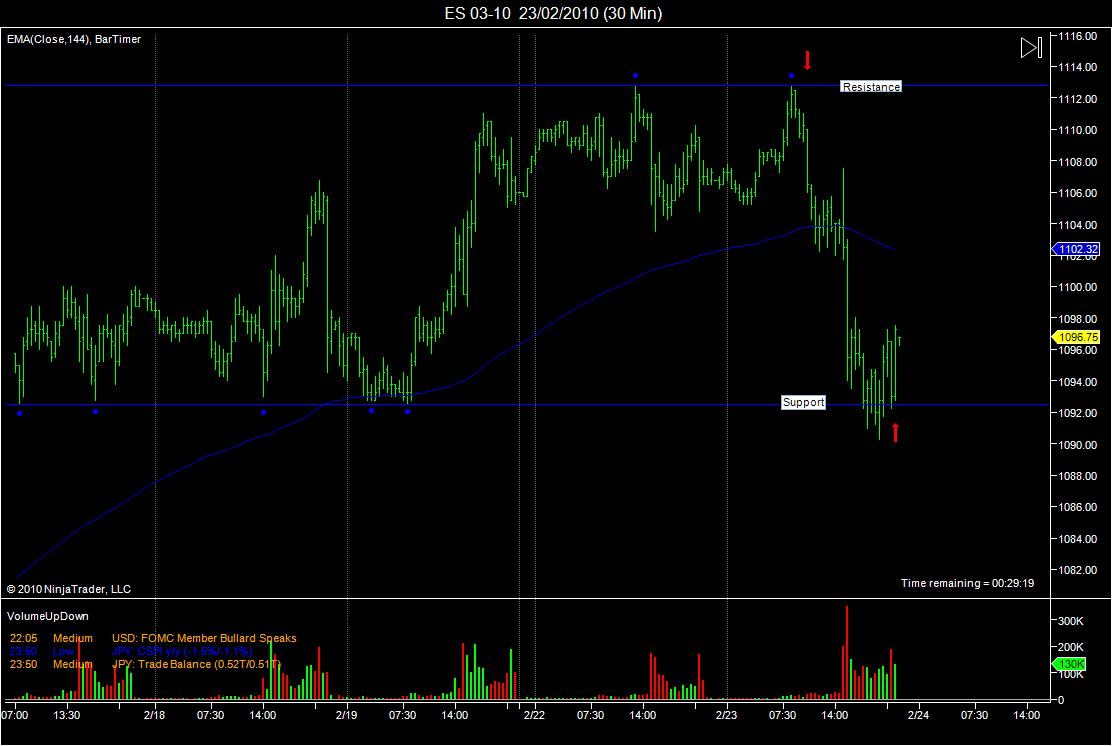Click the 200K volume axis label

pos(1071,647)
